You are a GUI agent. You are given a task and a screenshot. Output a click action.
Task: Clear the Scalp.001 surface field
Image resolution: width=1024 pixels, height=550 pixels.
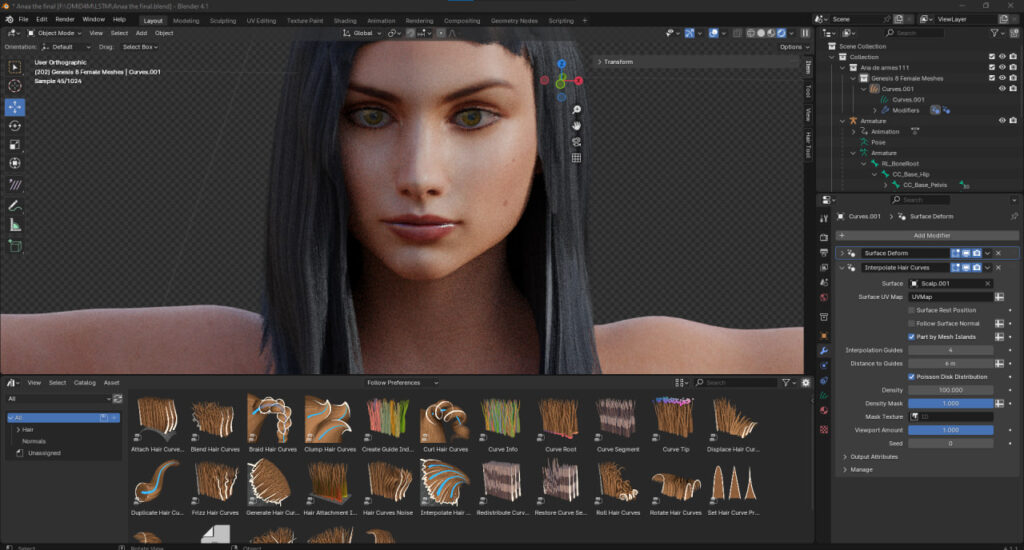[x=987, y=283]
